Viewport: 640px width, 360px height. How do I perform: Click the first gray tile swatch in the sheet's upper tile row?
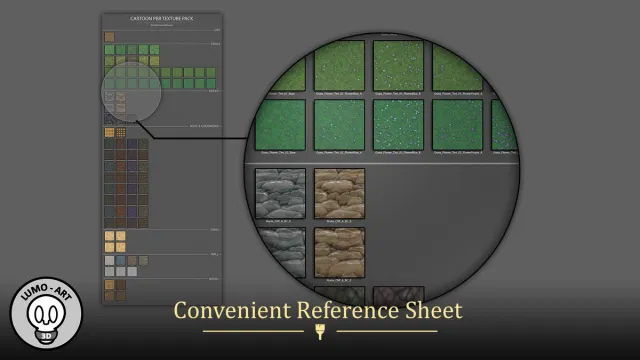[109, 260]
